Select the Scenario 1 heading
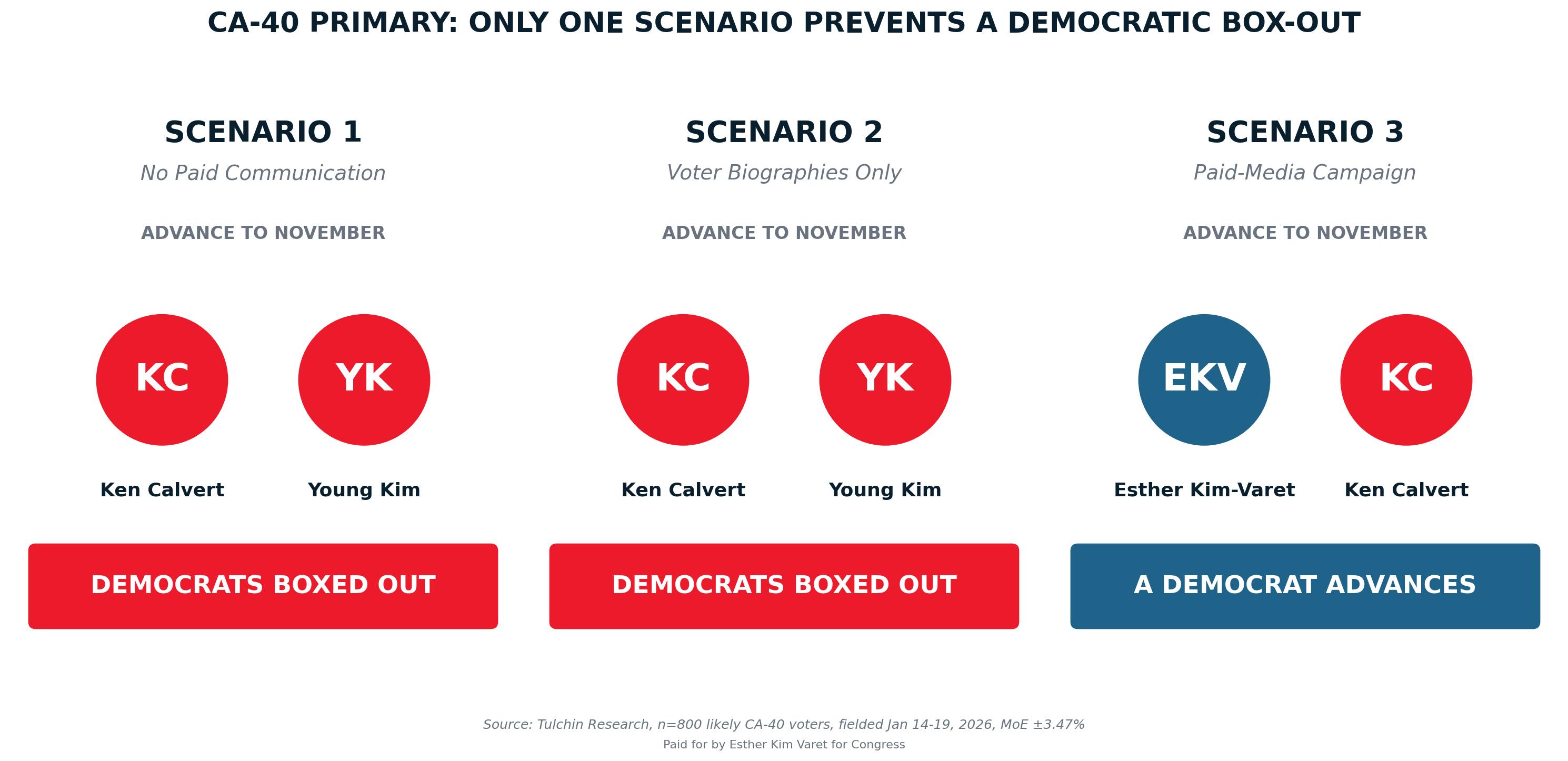The height and width of the screenshot is (761, 1568). 263,133
